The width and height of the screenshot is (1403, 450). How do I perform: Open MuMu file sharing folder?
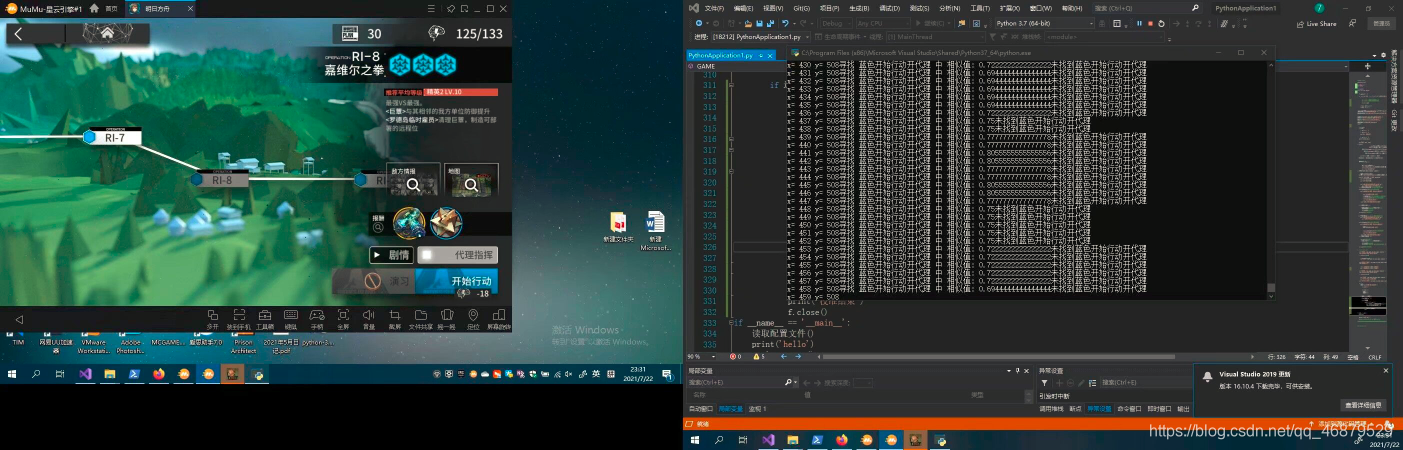point(421,318)
